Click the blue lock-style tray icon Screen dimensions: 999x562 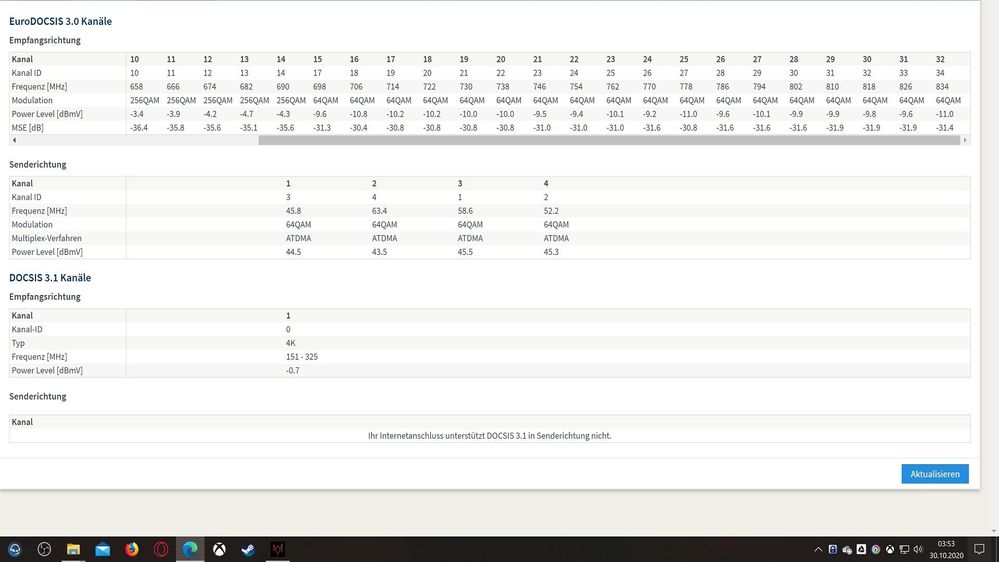833,549
